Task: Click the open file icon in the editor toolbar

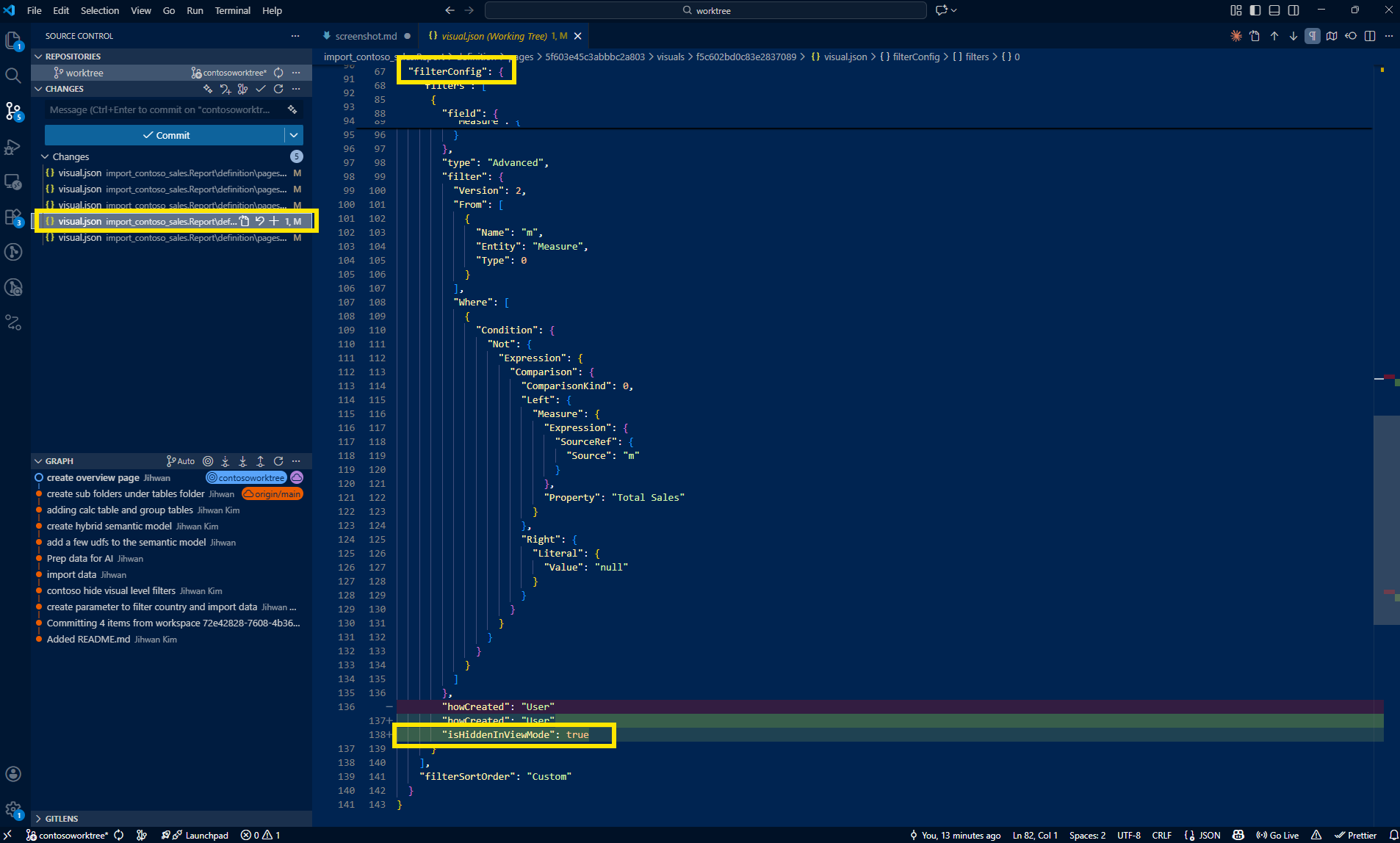Action: tap(1255, 36)
